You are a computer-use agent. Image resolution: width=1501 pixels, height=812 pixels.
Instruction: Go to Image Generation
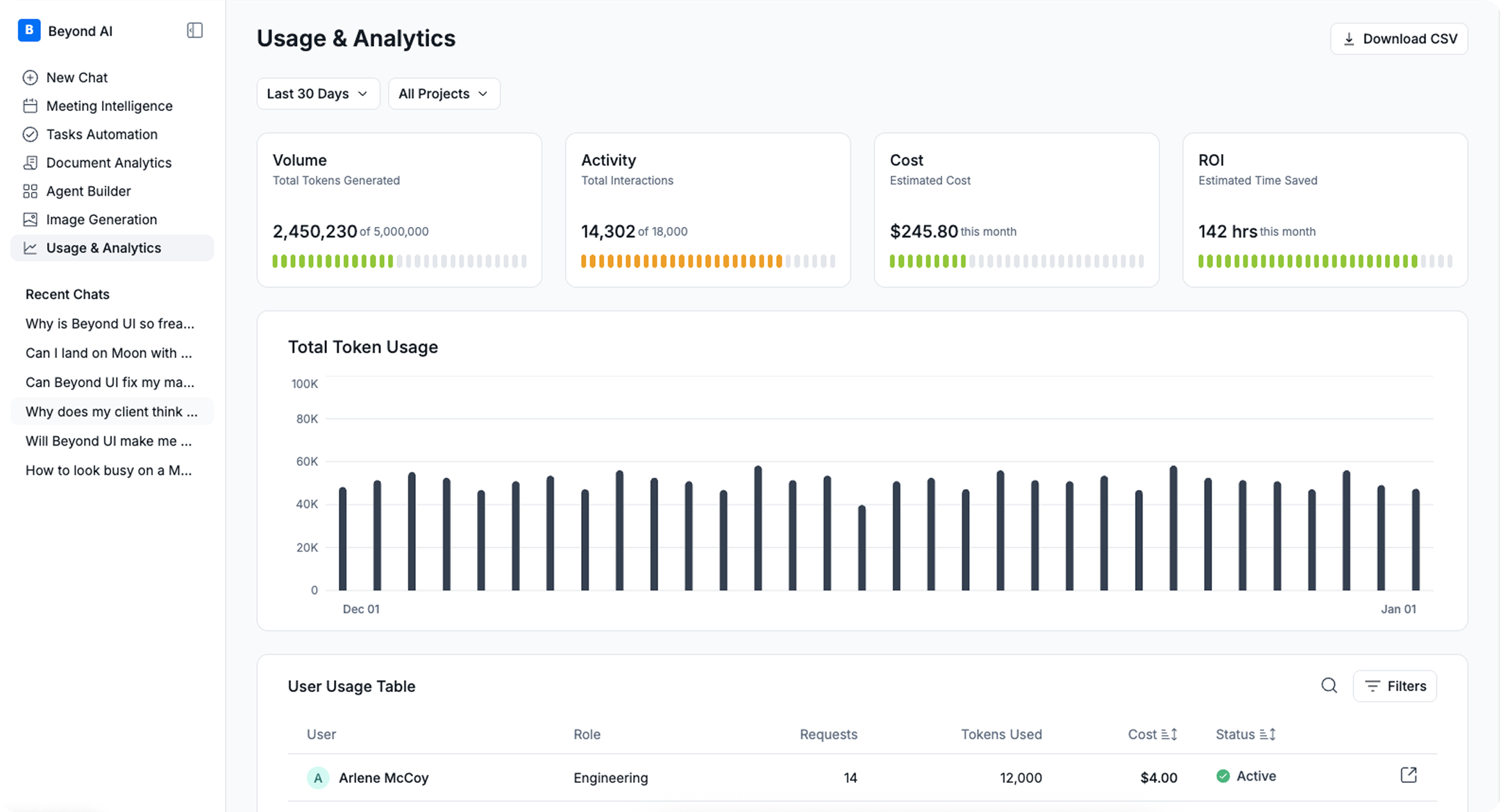[112, 220]
